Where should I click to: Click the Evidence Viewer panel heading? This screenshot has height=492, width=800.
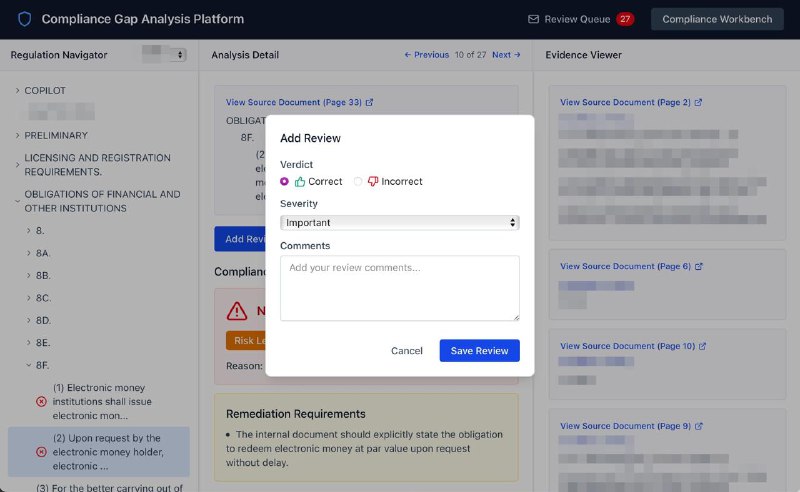tap(583, 55)
